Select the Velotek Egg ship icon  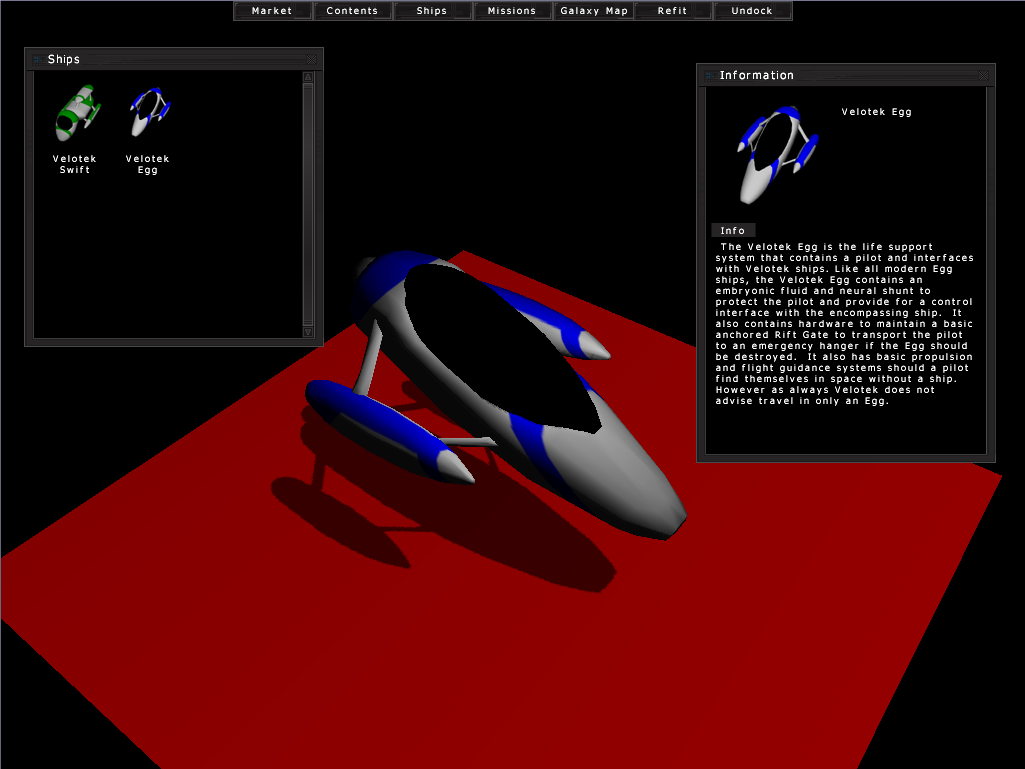148,112
